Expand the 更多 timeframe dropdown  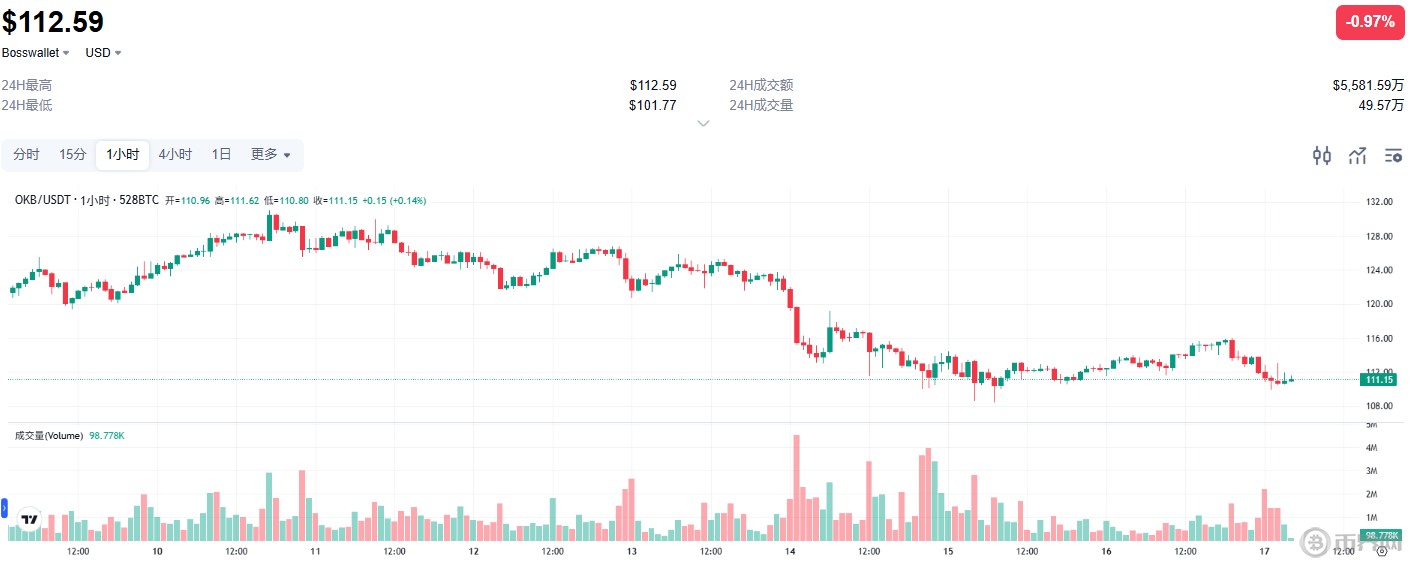(x=270, y=154)
